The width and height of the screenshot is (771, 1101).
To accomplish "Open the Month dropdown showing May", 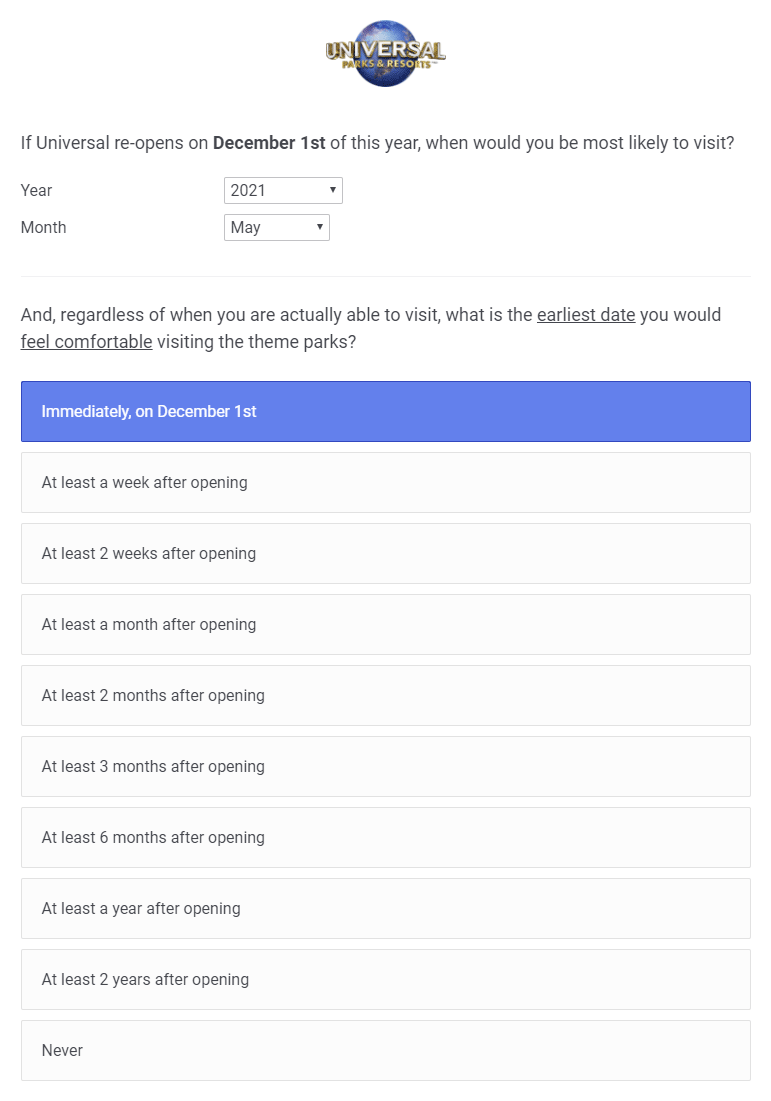I will tap(275, 227).
